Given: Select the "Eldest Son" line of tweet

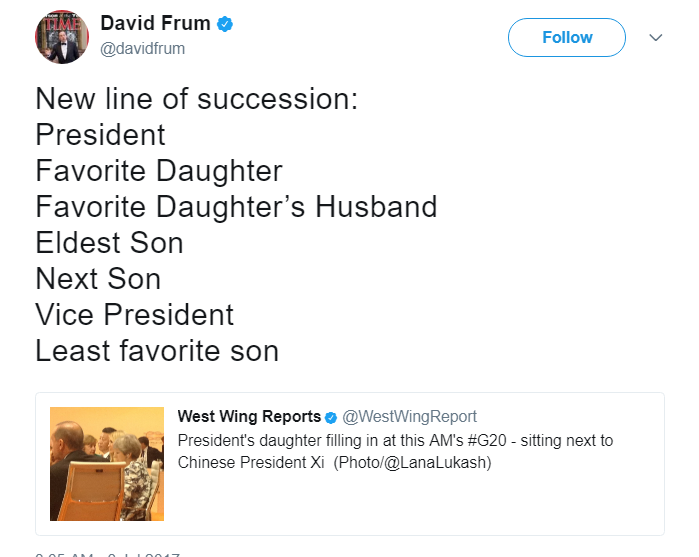Looking at the screenshot, I should pos(109,243).
